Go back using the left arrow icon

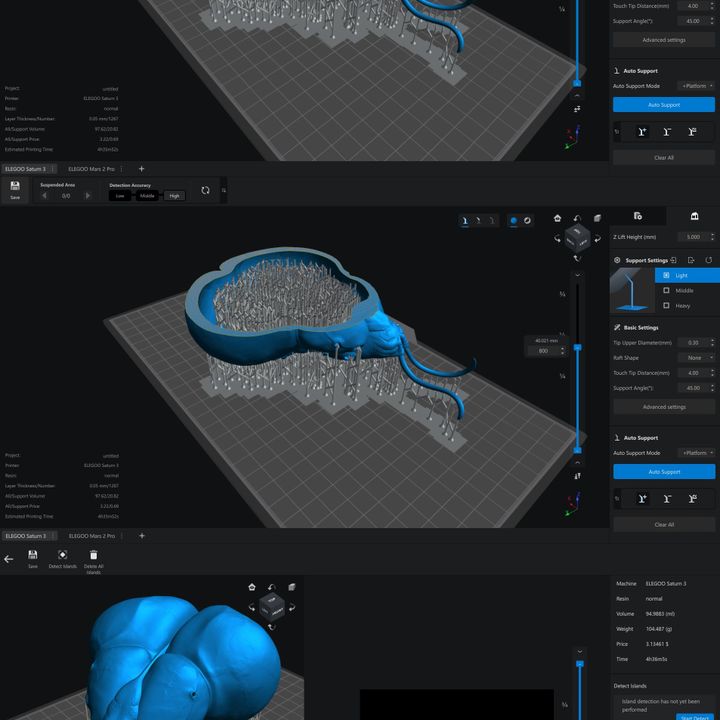coord(9,559)
